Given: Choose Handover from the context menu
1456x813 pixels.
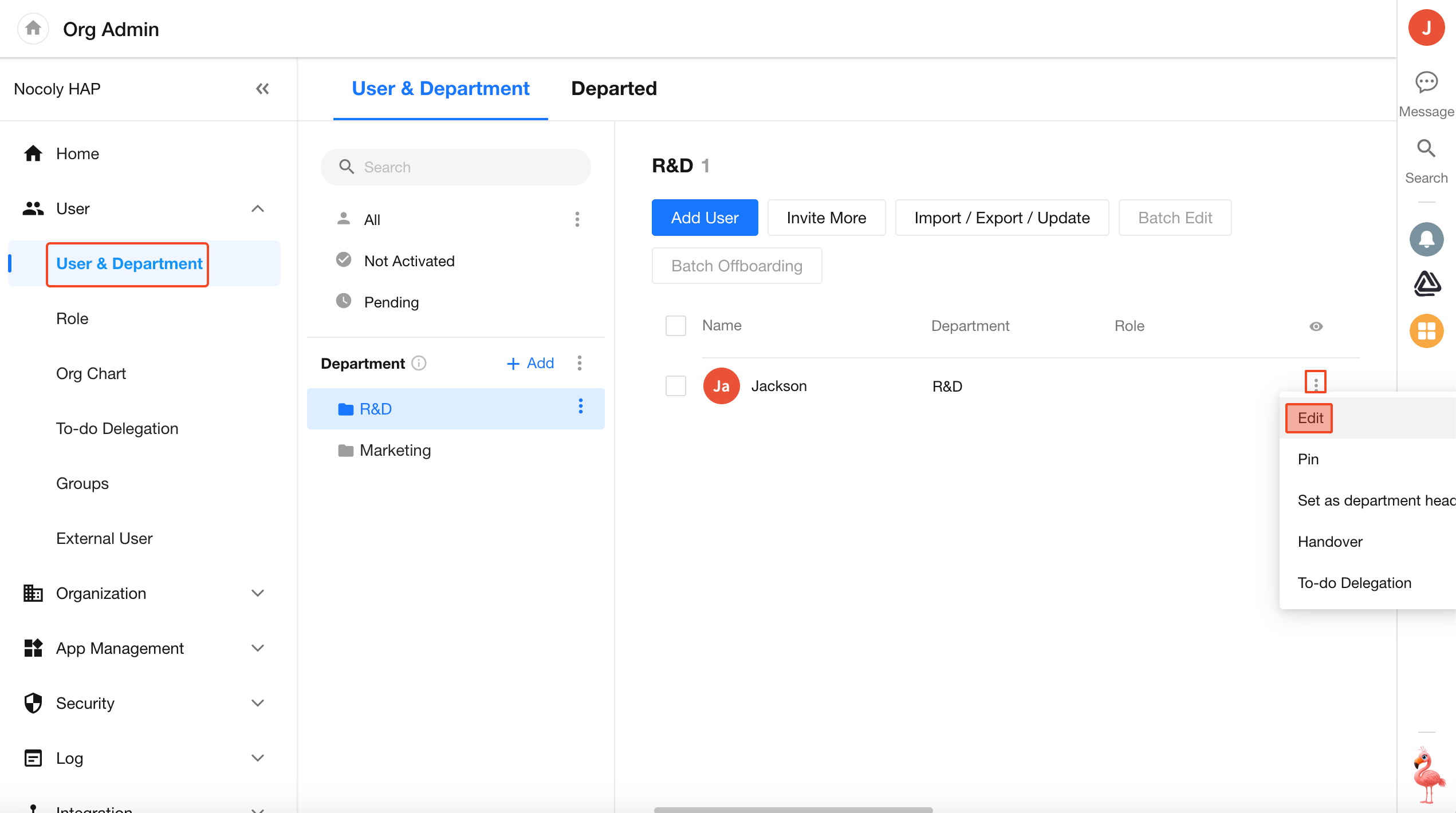Looking at the screenshot, I should click(x=1330, y=542).
